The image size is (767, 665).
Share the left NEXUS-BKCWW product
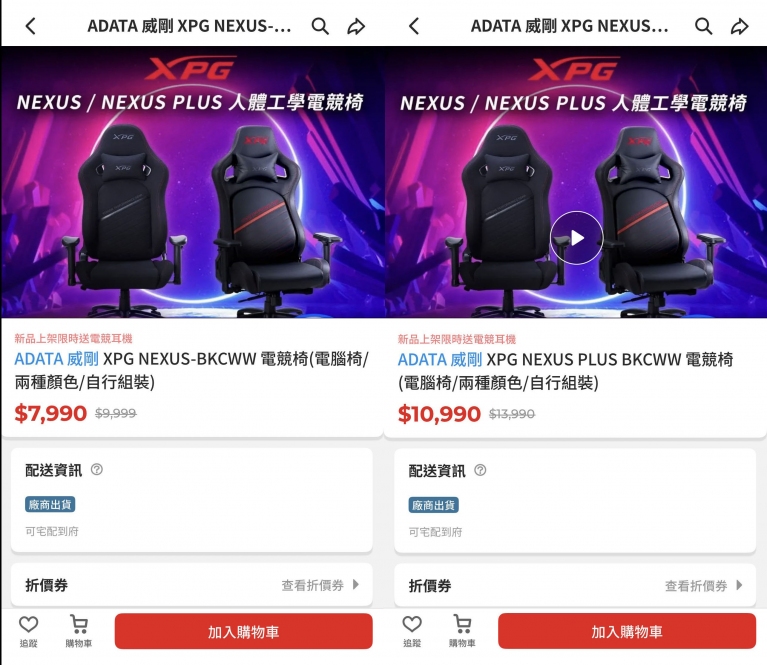tap(356, 26)
